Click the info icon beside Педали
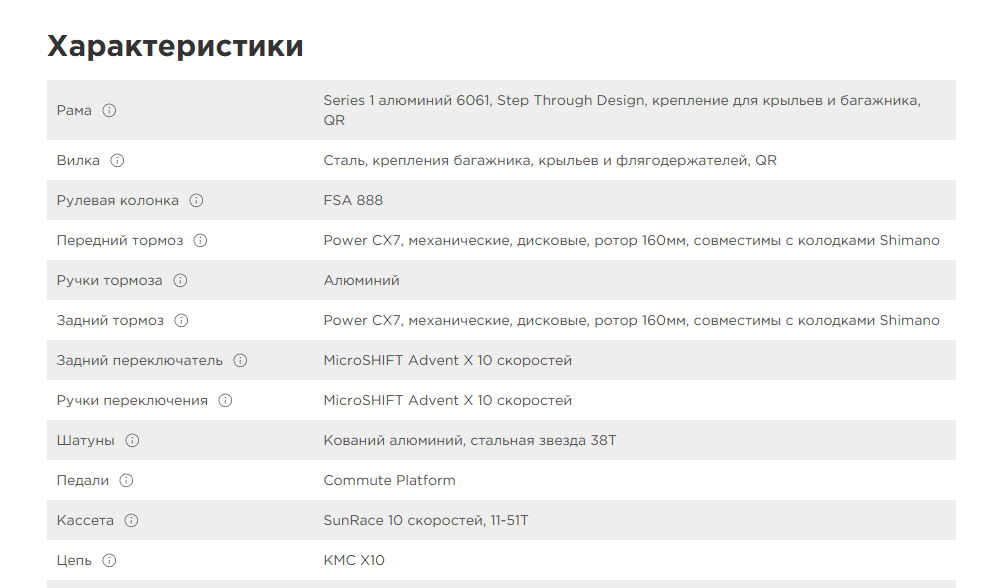The height and width of the screenshot is (588, 987). tap(127, 480)
